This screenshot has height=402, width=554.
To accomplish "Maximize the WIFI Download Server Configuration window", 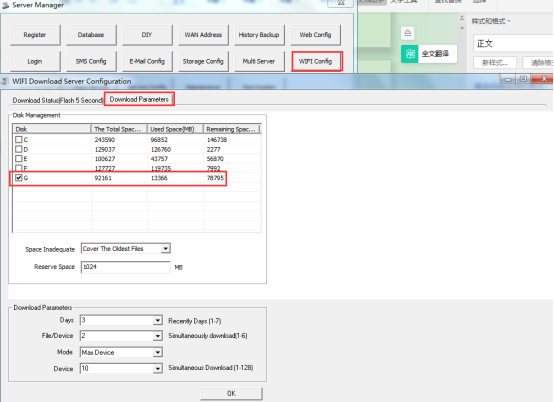I will (524, 79).
